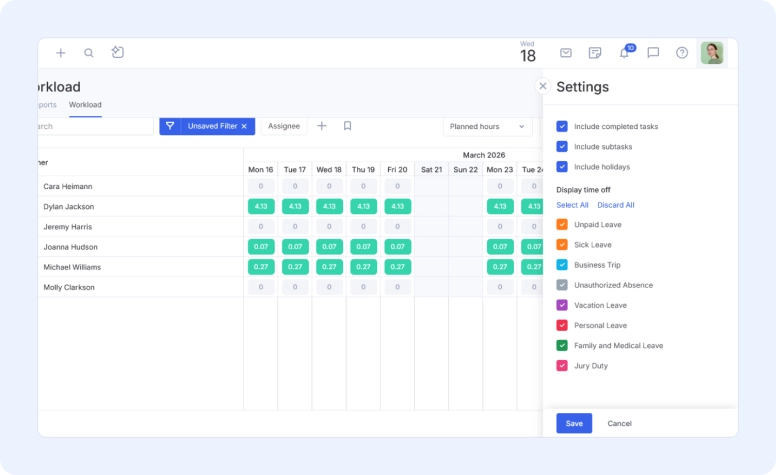776x475 pixels.
Task: Click the Save button
Action: 574,423
